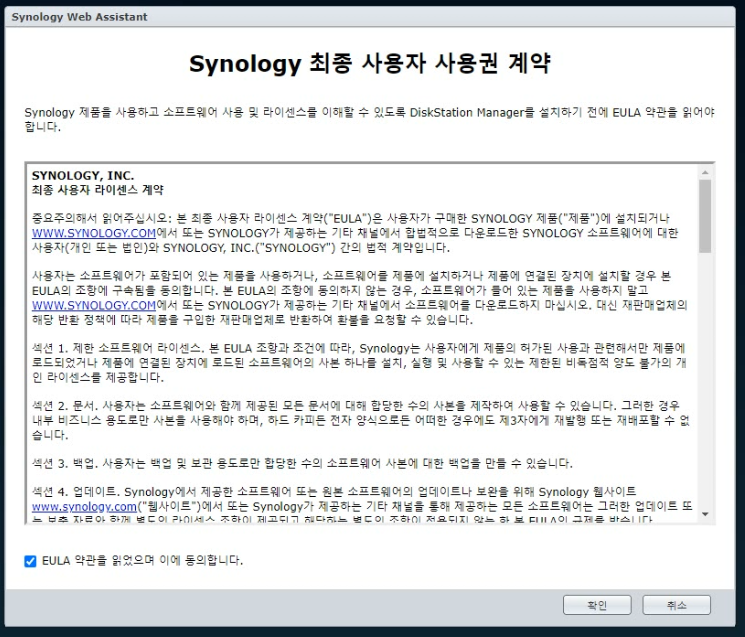The image size is (745, 637).
Task: Click the 'Synology 최종 사용자 사용권 계약' title
Action: coord(370,64)
